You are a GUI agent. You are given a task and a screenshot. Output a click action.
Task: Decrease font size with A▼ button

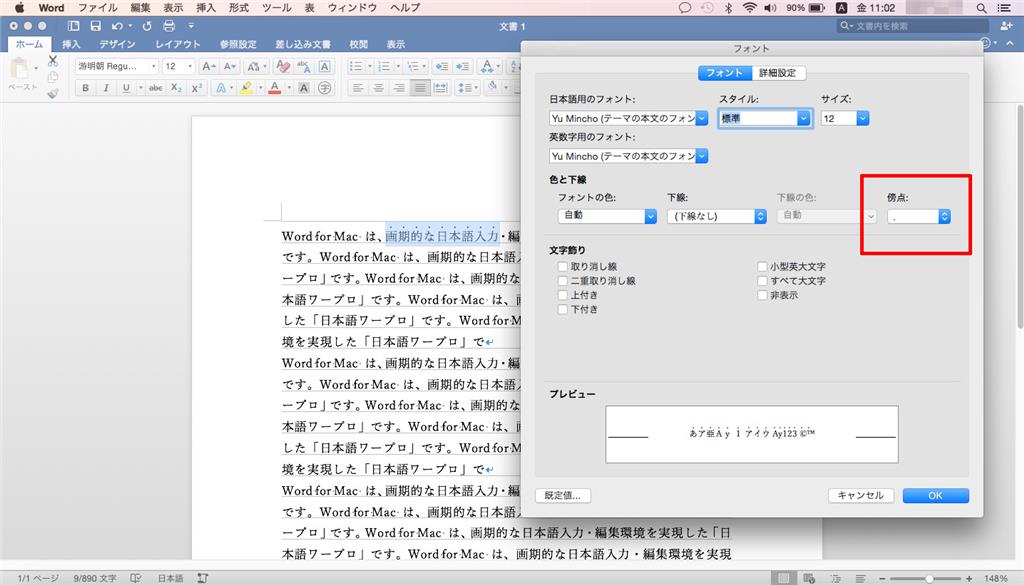coord(230,66)
